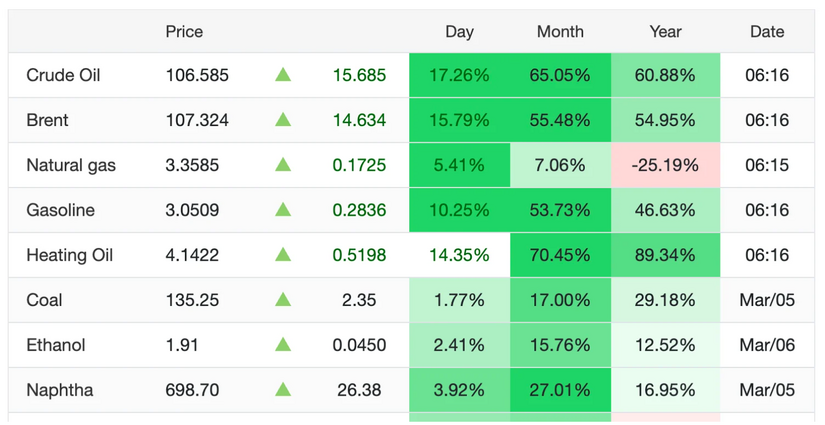
Task: Click the Heating Oil up arrow indicator
Action: [283, 255]
